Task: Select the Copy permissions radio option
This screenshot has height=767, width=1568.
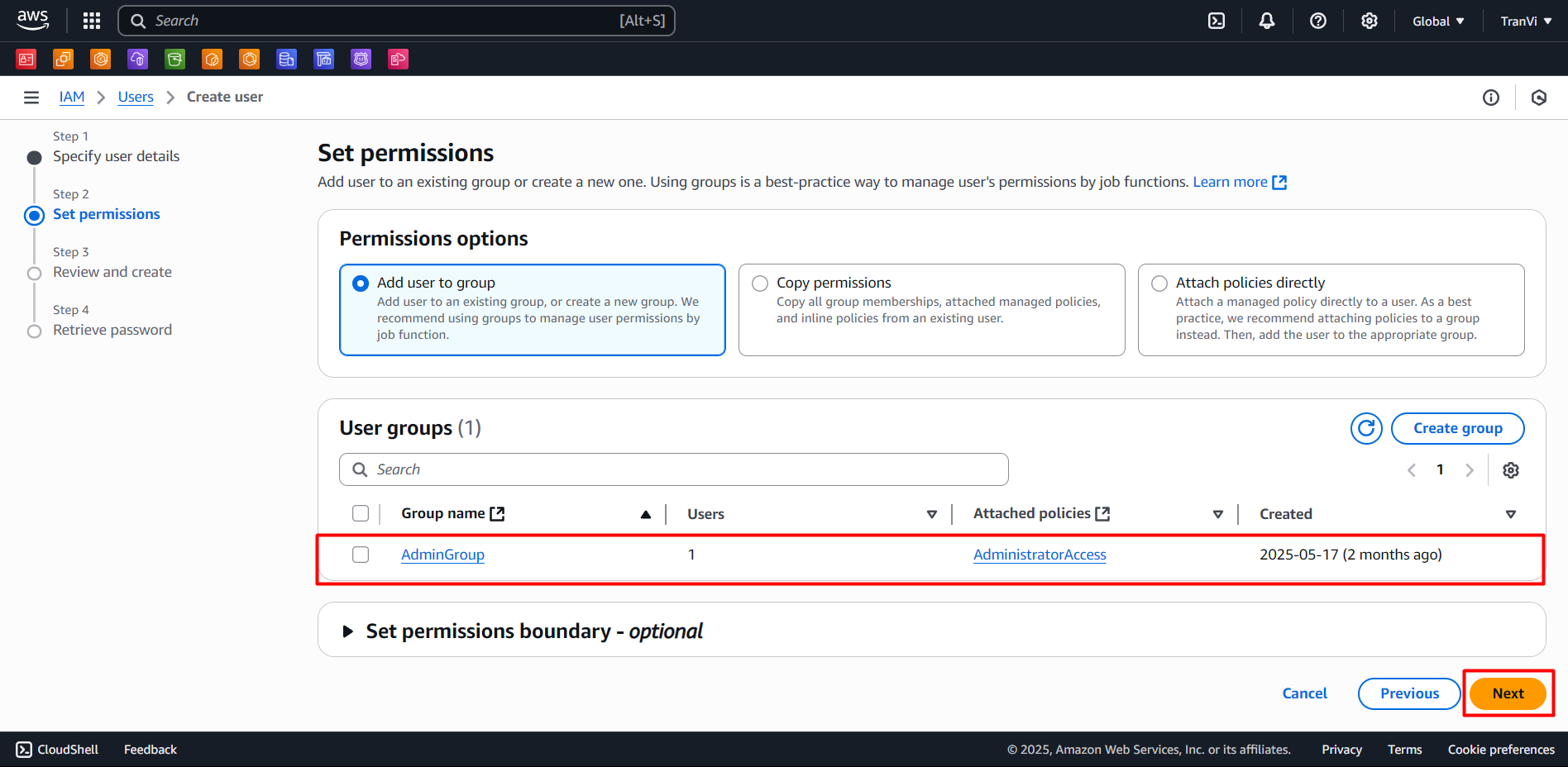Action: [x=760, y=283]
